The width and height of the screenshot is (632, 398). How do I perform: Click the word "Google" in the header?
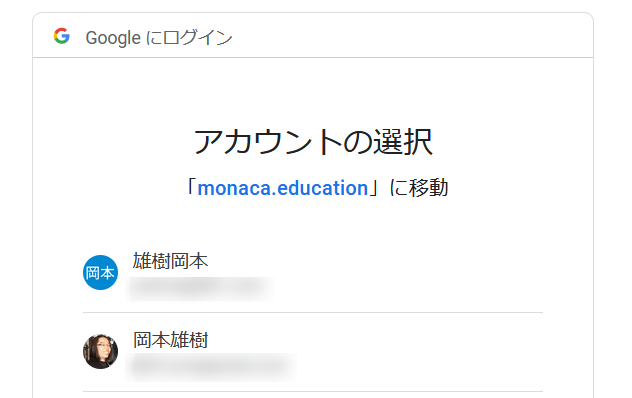[113, 38]
